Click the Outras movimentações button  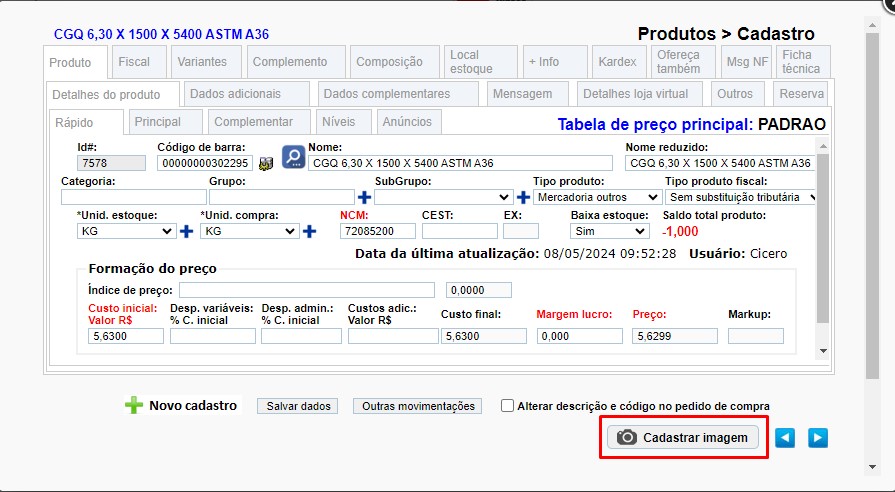[418, 406]
